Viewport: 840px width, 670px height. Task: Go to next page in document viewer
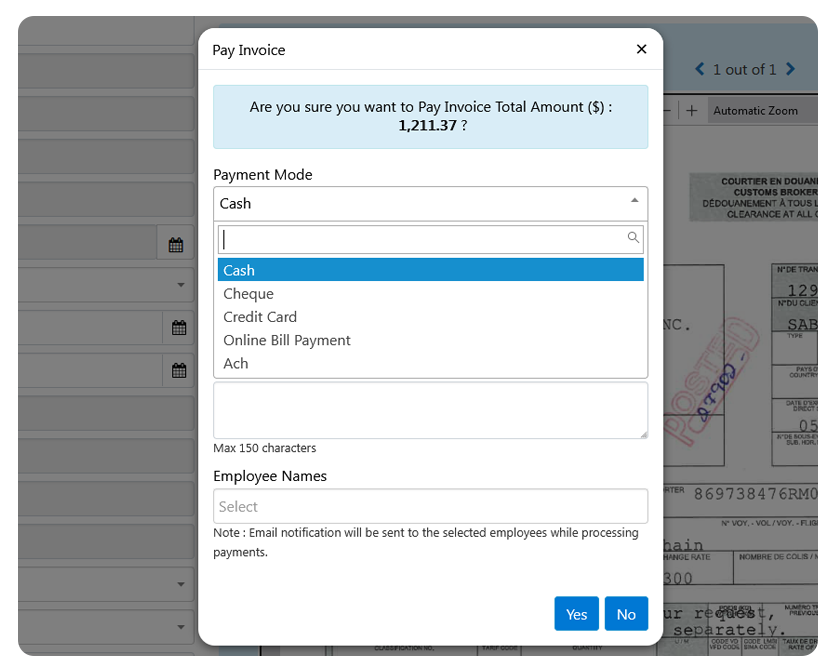791,69
